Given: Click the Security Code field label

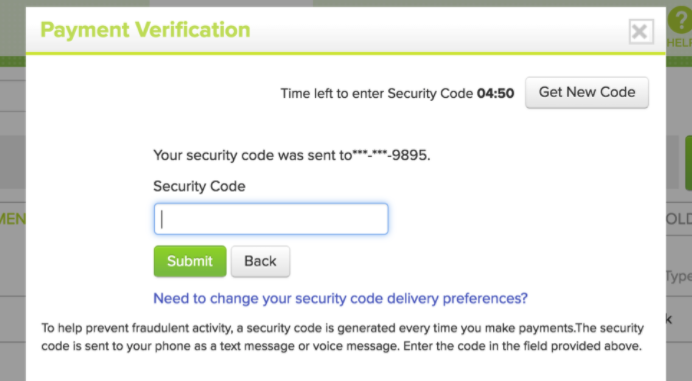Looking at the screenshot, I should 199,186.
